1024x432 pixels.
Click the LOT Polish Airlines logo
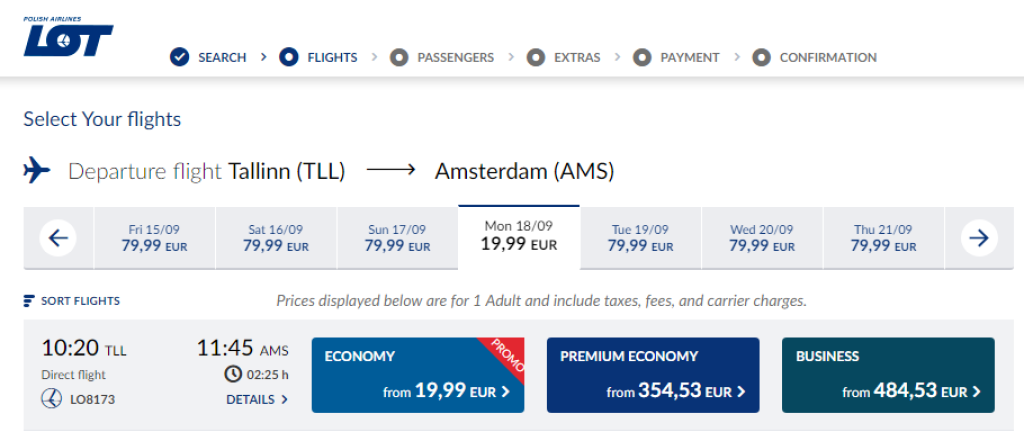tap(67, 38)
